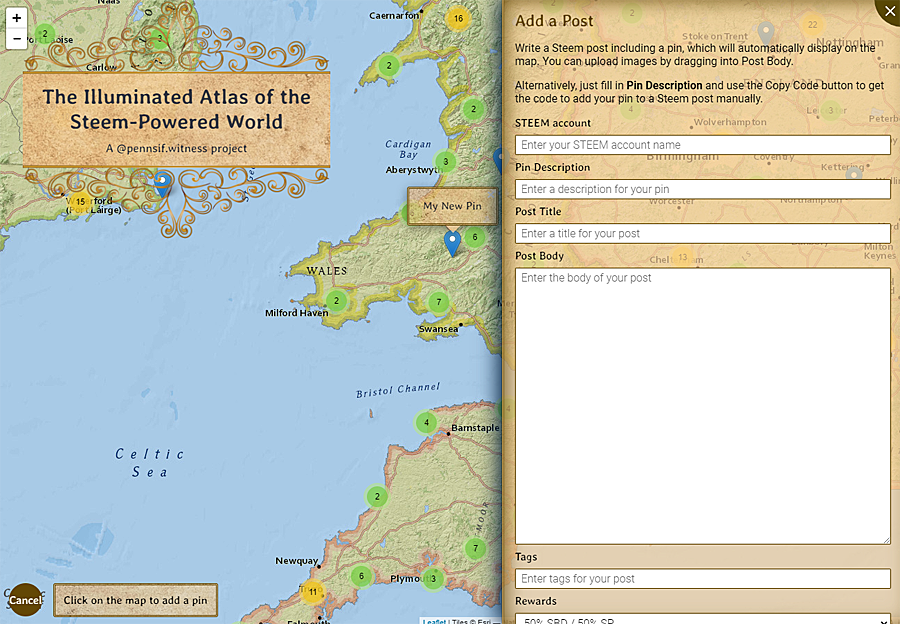Click the bold 'Pin Description' text in instructions

pyautogui.click(x=664, y=86)
